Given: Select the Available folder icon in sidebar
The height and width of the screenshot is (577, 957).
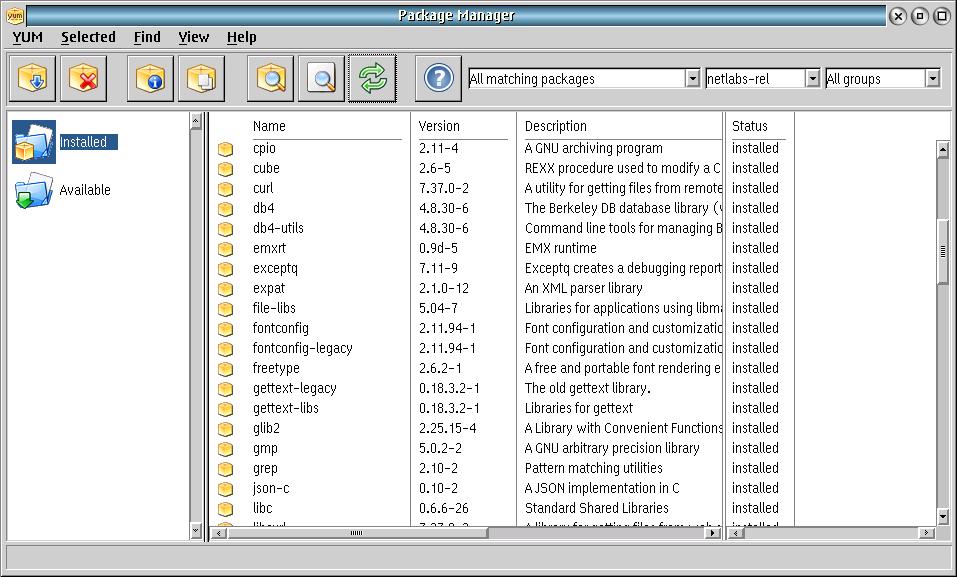Looking at the screenshot, I should pos(34,190).
